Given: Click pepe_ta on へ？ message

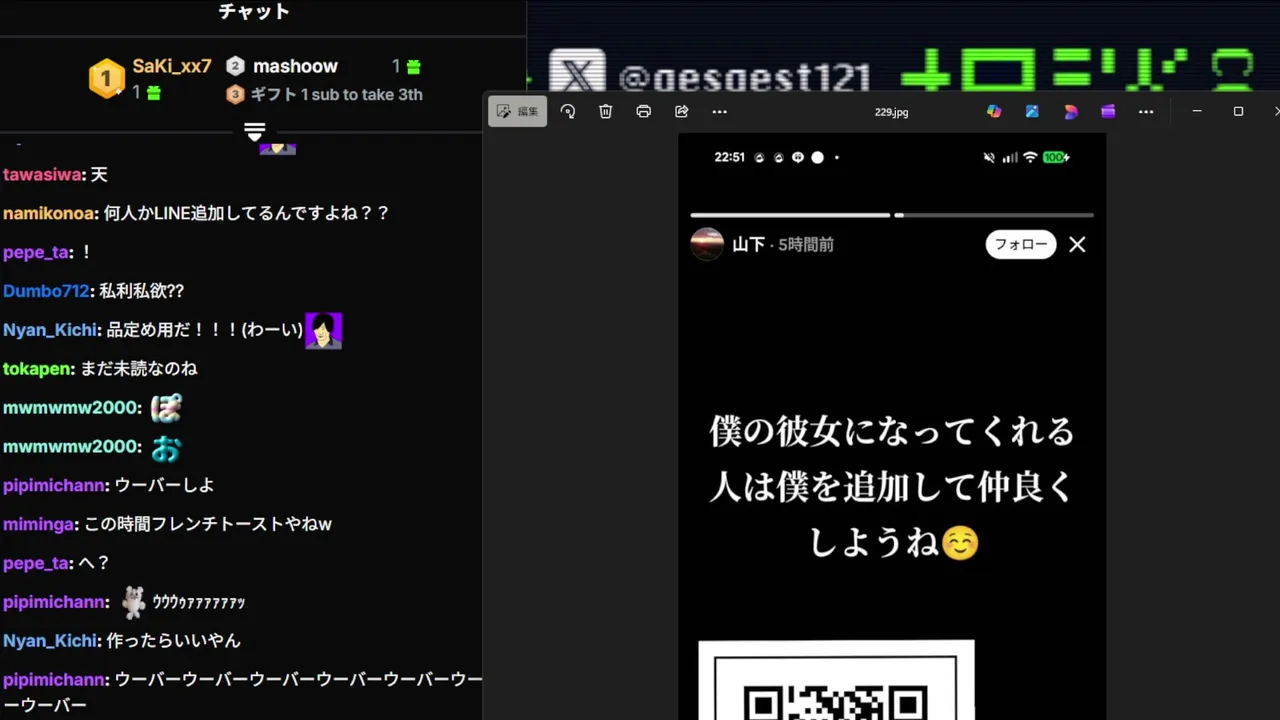Looking at the screenshot, I should click(36, 563).
